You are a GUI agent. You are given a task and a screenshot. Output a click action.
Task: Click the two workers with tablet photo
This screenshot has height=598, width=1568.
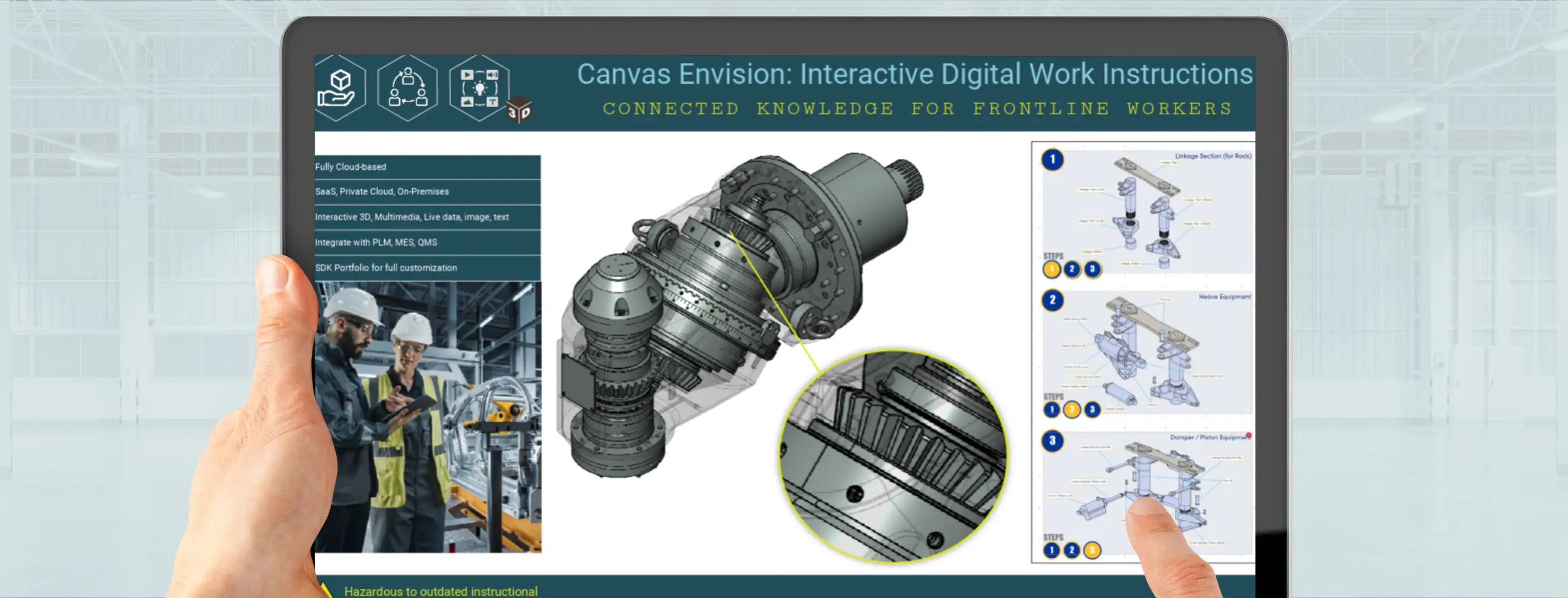point(427,417)
